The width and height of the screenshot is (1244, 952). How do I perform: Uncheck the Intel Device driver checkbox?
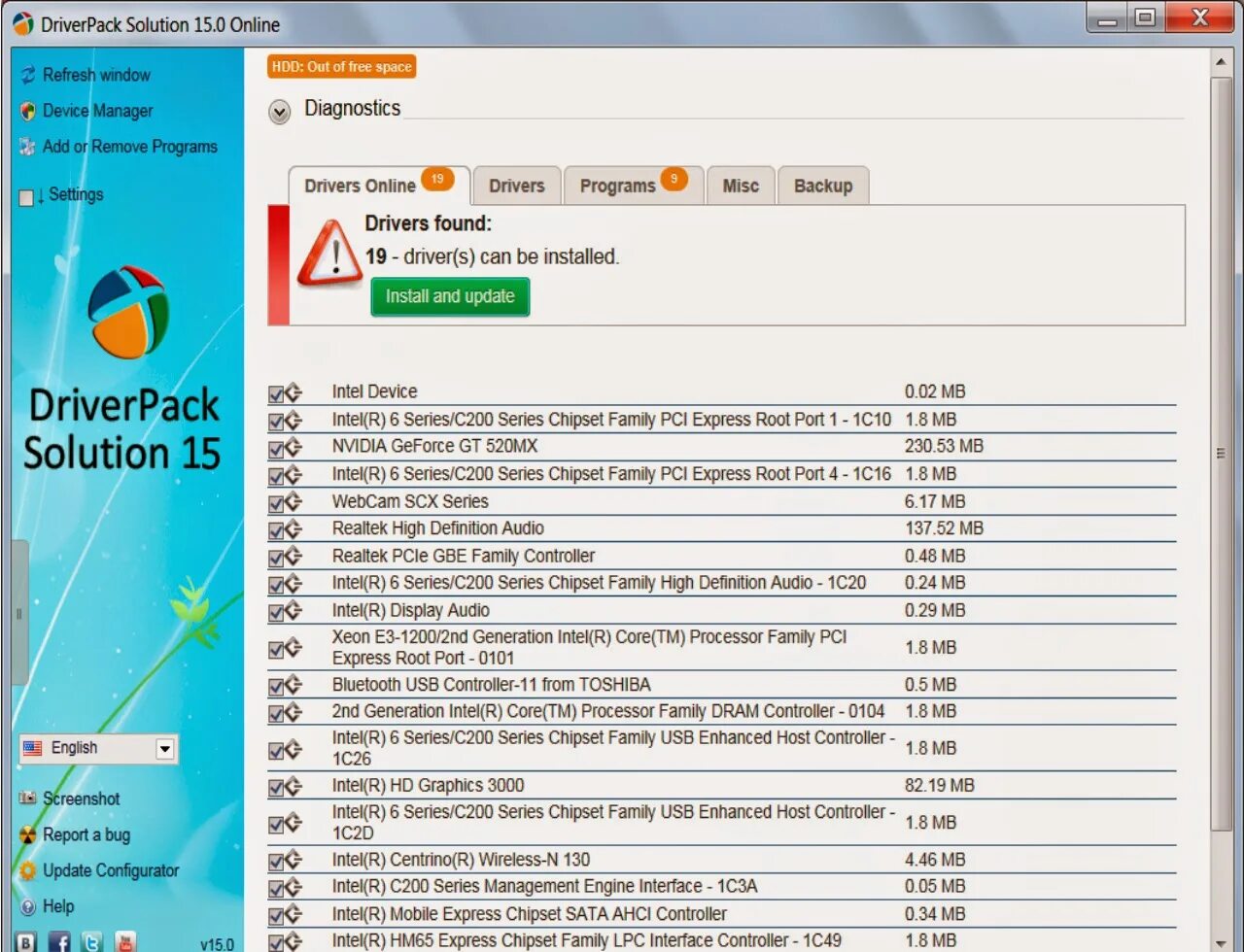tap(276, 393)
